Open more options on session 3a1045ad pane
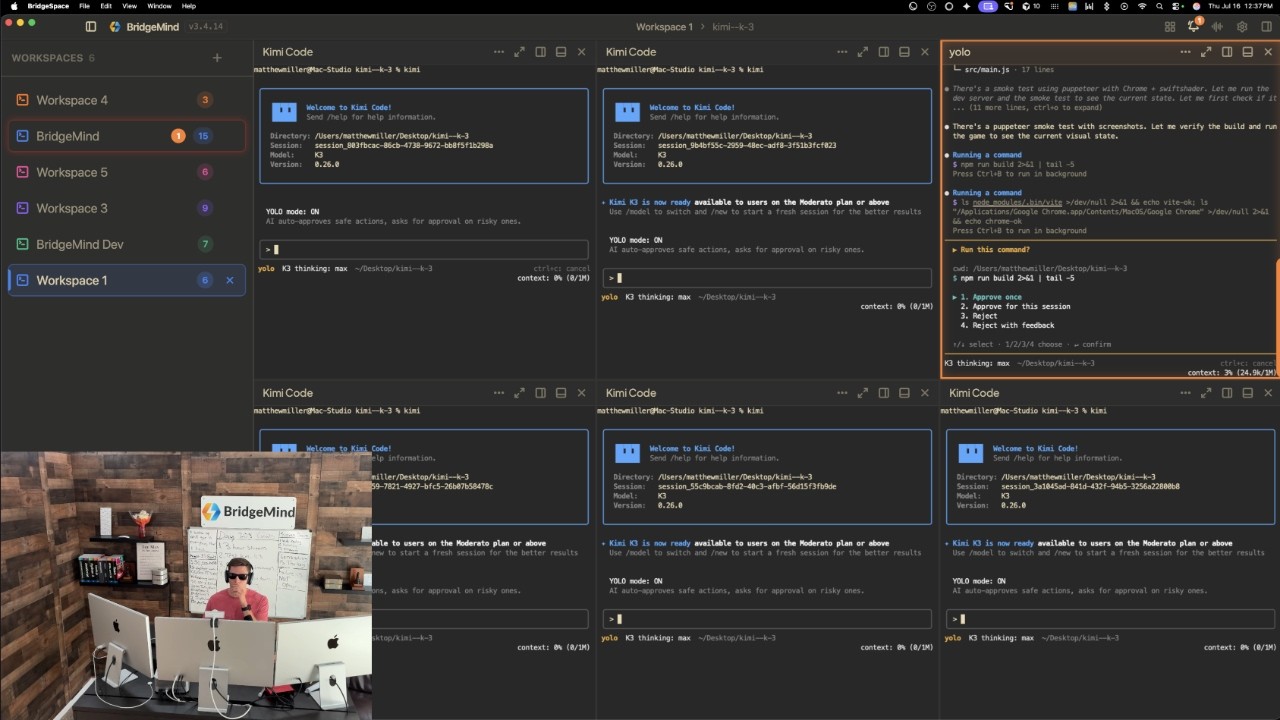This screenshot has height=720, width=1280. 1185,393
